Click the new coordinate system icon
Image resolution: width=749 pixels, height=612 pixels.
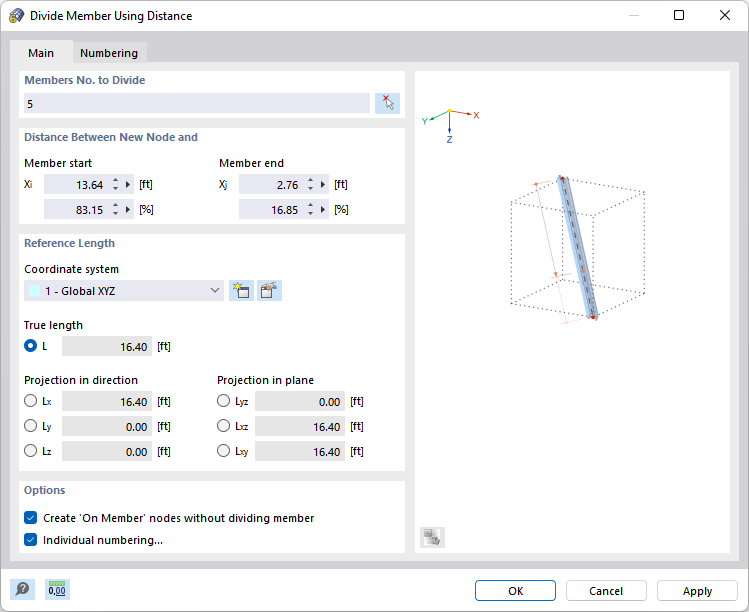pyautogui.click(x=241, y=291)
